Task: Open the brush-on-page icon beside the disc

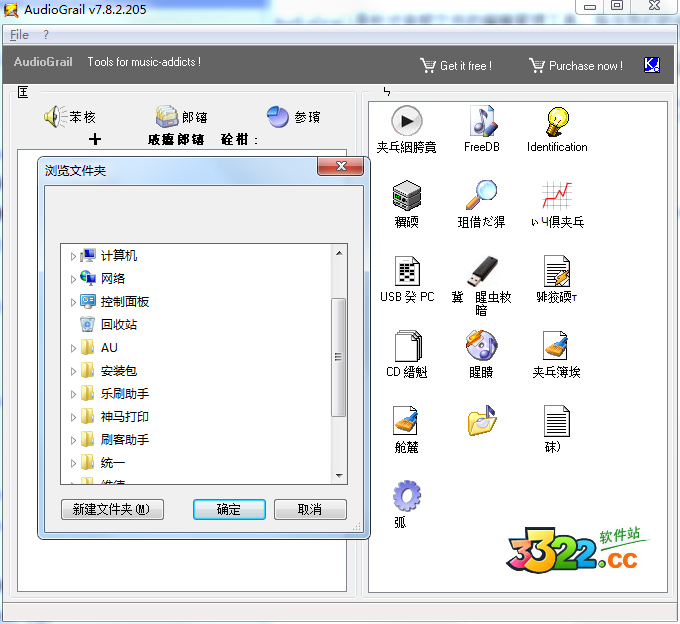Action: (x=556, y=346)
